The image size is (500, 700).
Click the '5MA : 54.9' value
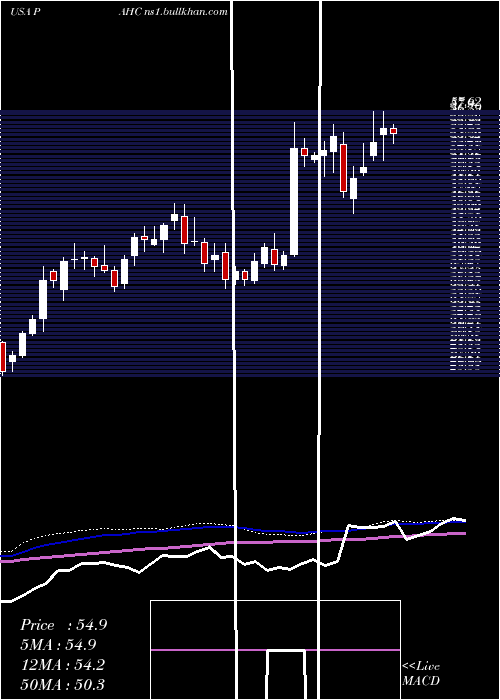tap(58, 645)
